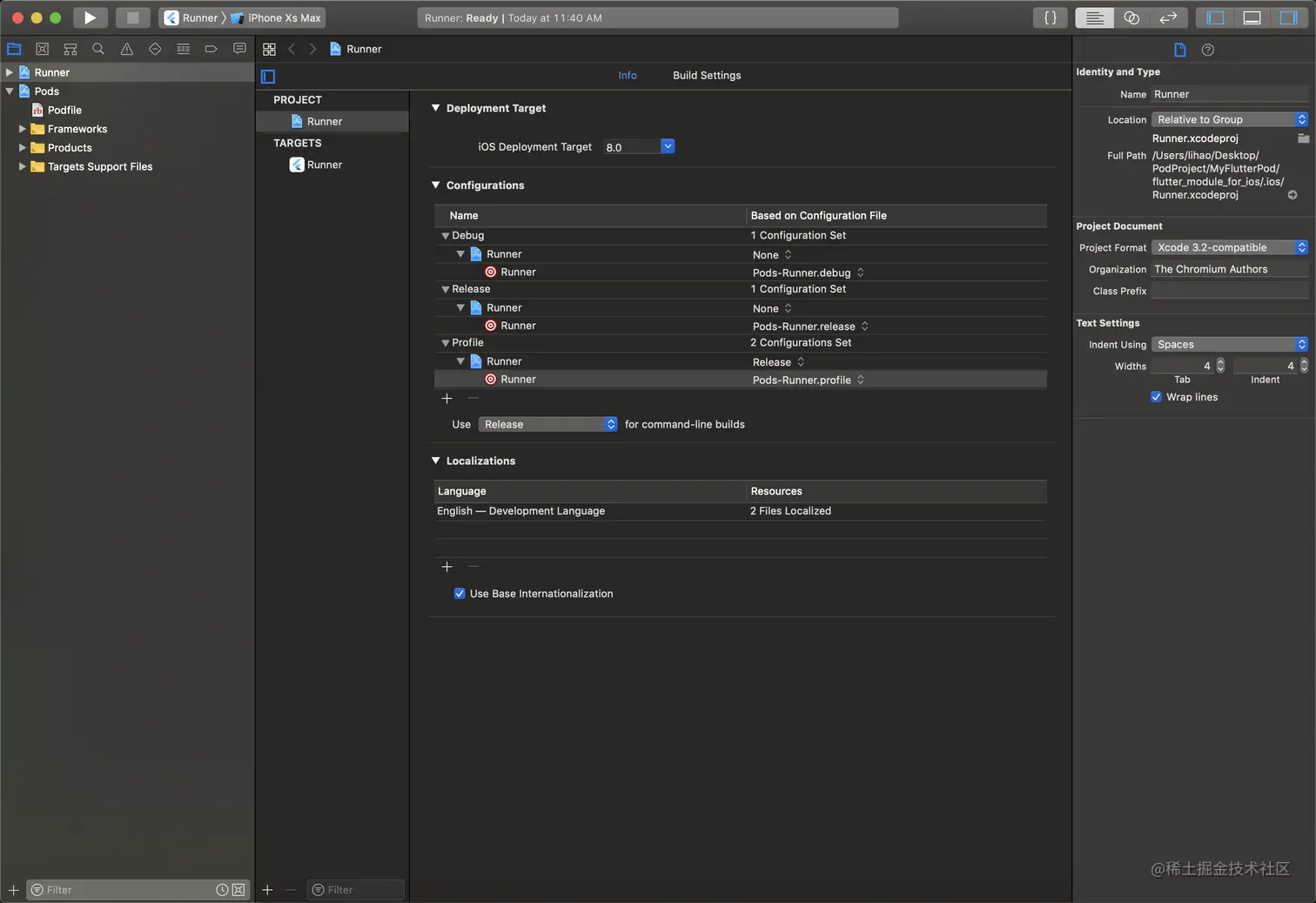Toggle the Debug area visibility
The image size is (1316, 903).
[1252, 17]
